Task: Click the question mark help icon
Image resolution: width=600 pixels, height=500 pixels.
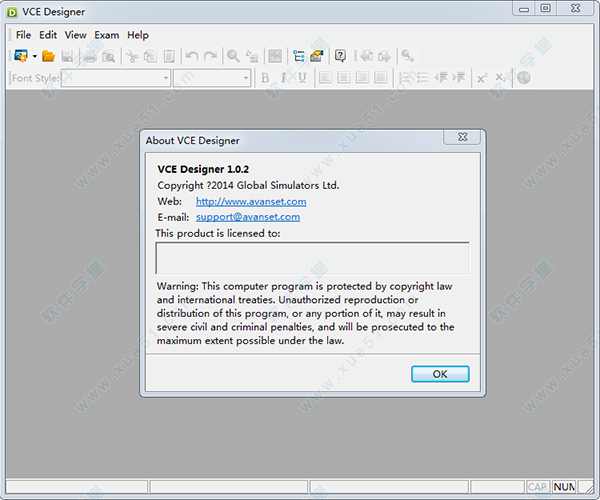Action: (340, 56)
